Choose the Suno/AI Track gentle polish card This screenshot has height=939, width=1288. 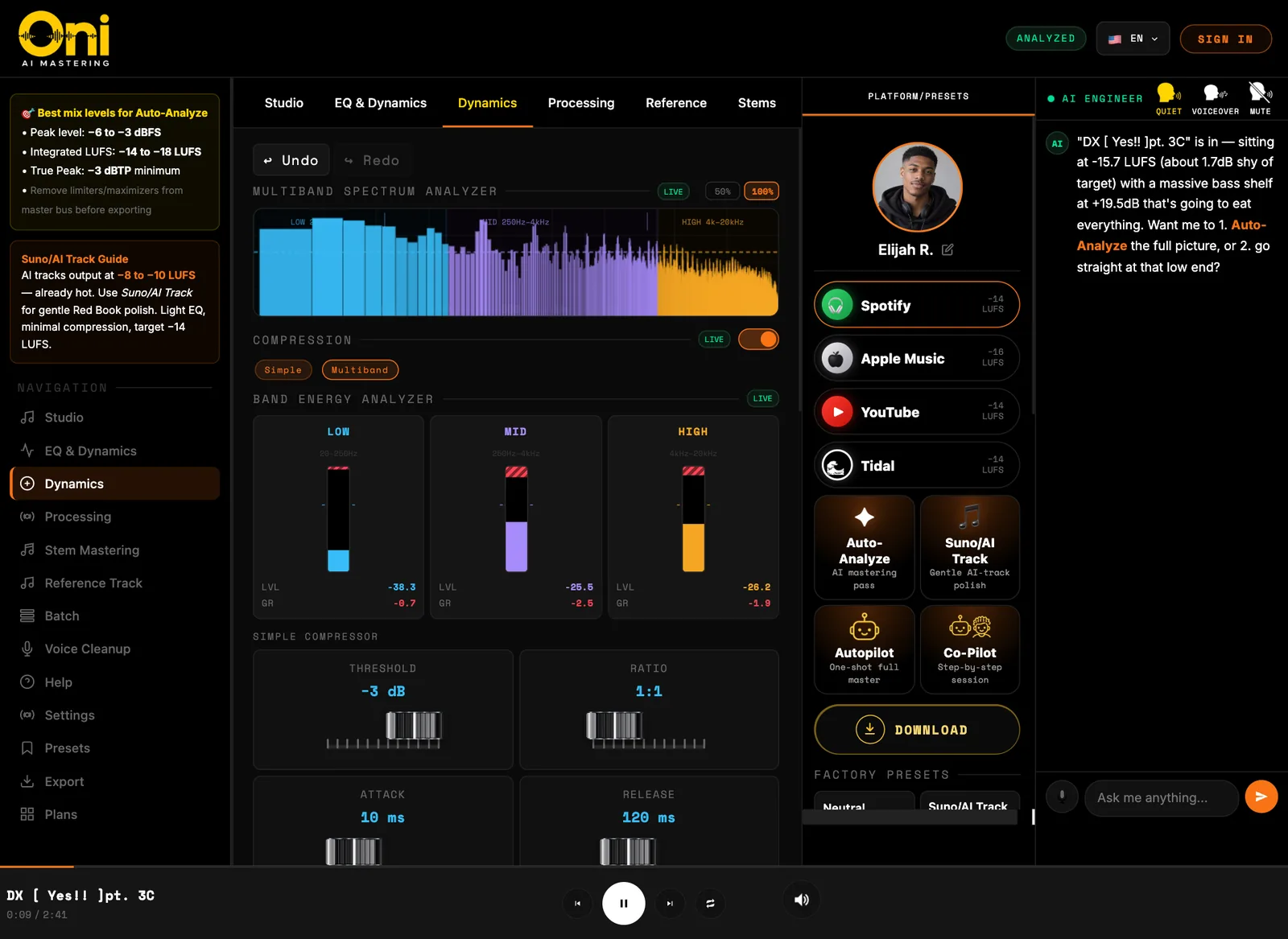(x=970, y=547)
